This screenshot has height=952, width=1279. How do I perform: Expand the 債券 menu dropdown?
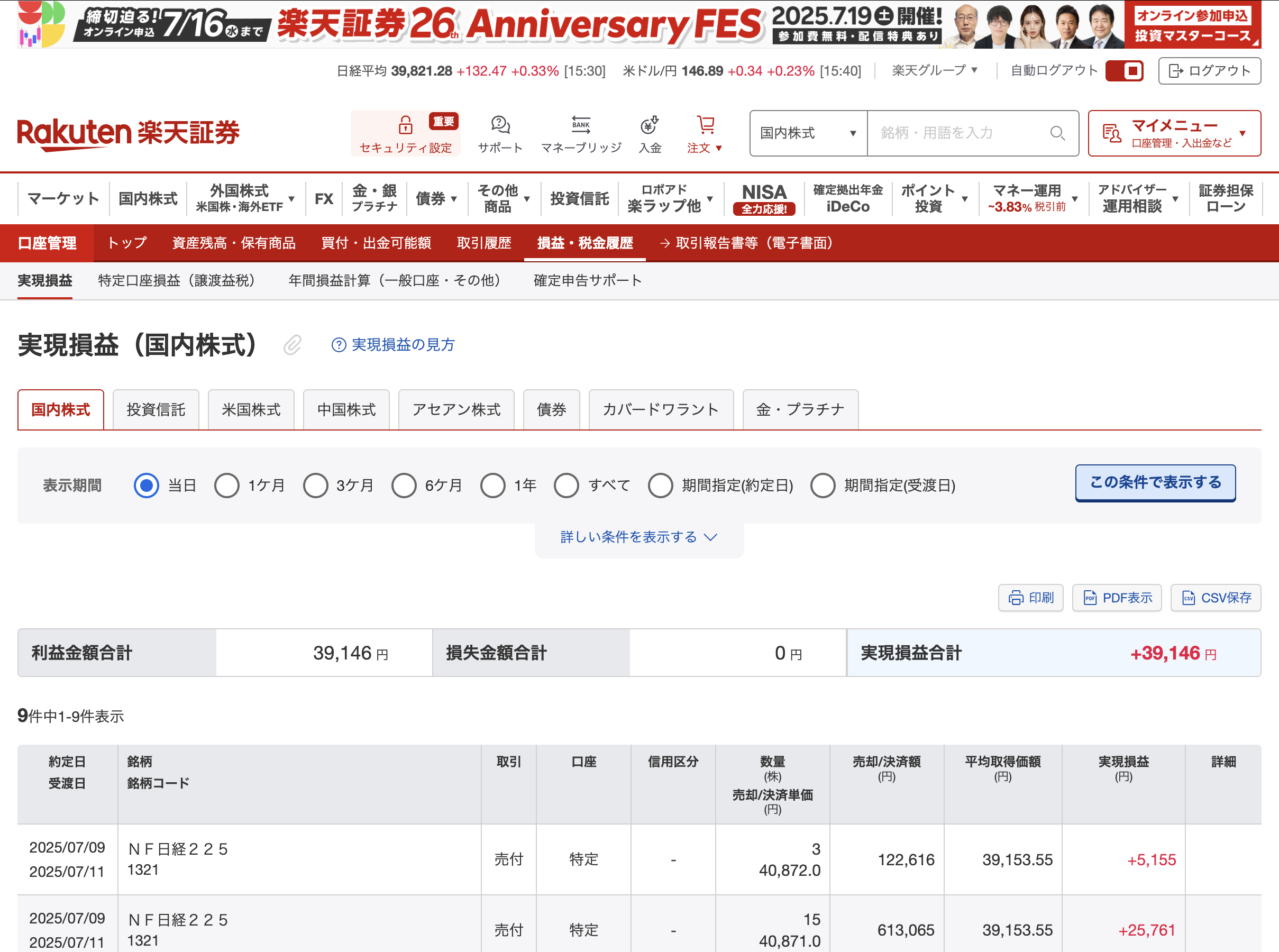[x=436, y=198]
